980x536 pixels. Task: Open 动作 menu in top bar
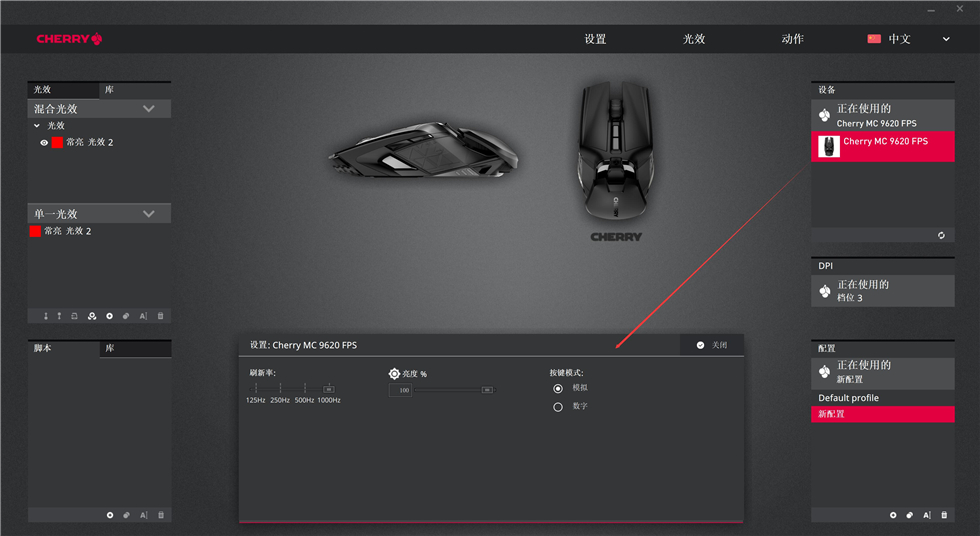click(x=793, y=39)
